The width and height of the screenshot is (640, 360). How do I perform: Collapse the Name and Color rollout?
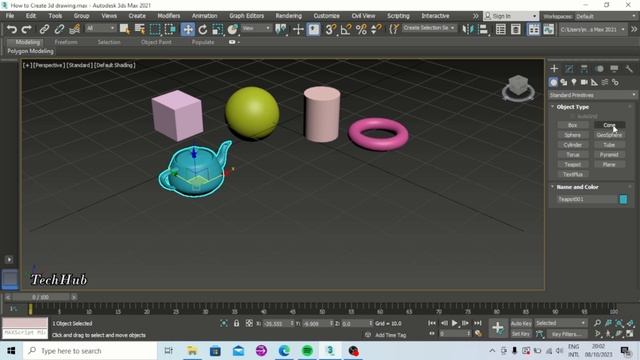tap(577, 187)
